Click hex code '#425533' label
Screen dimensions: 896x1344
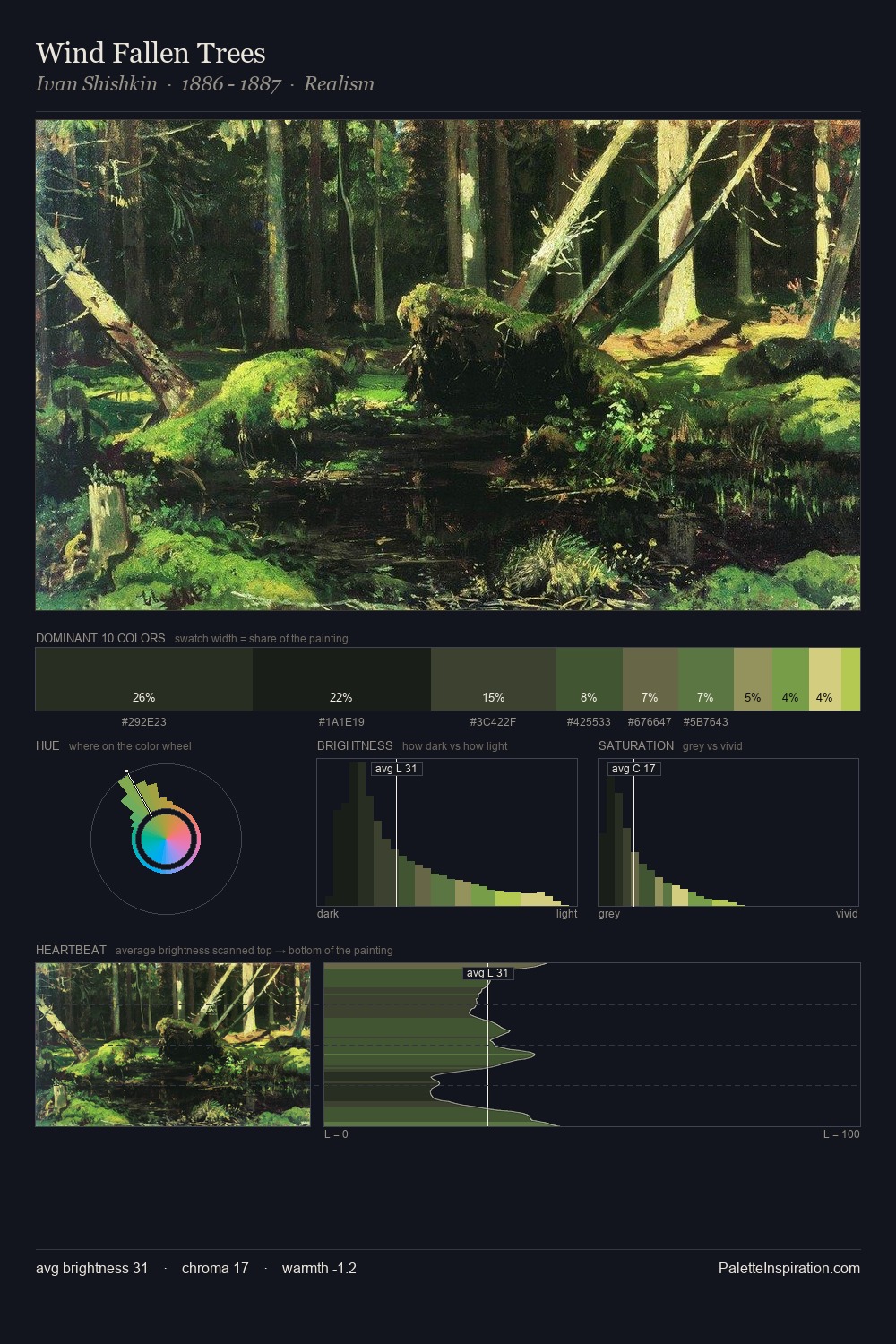click(589, 721)
